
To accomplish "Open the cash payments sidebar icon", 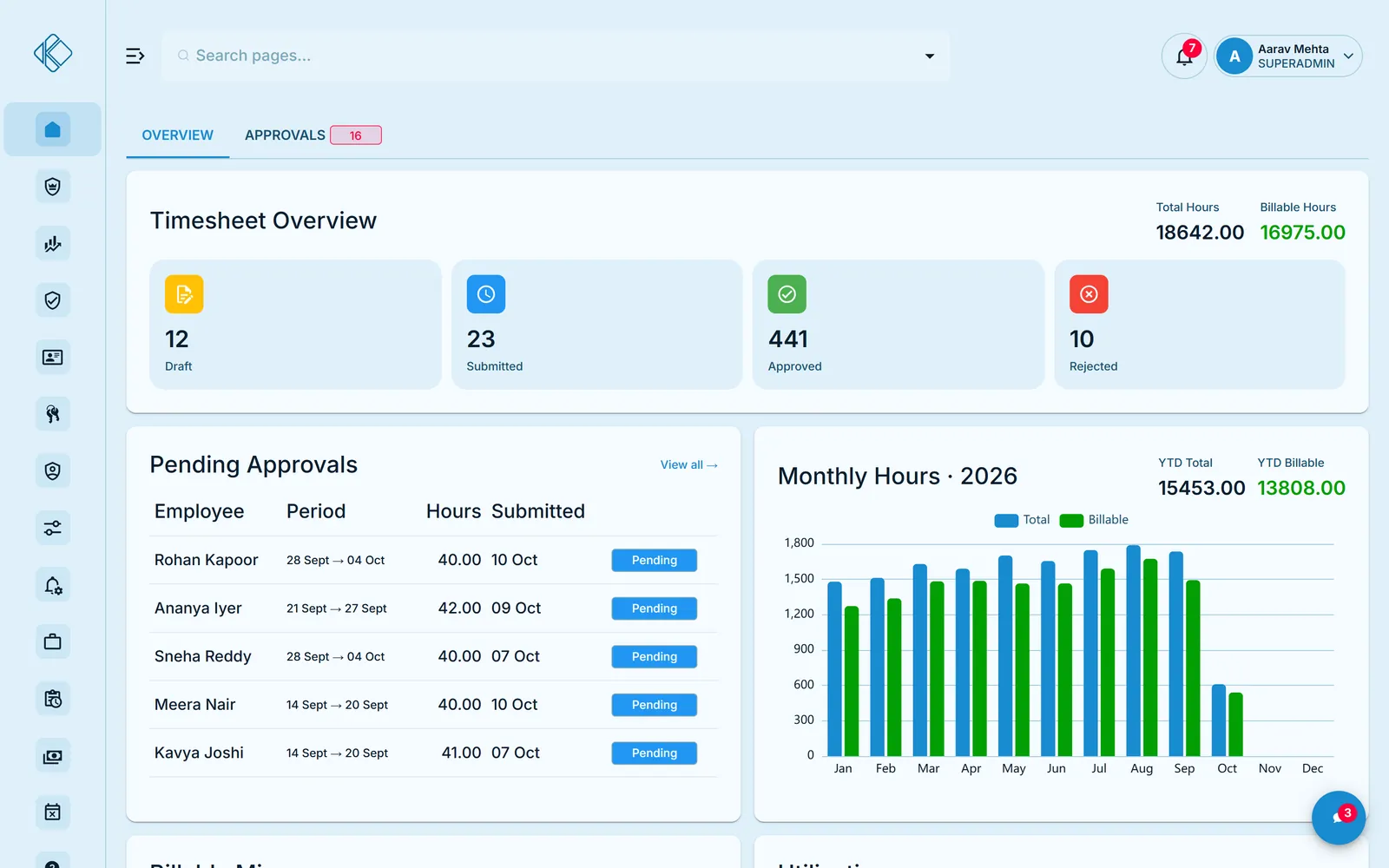I will 52,756.
